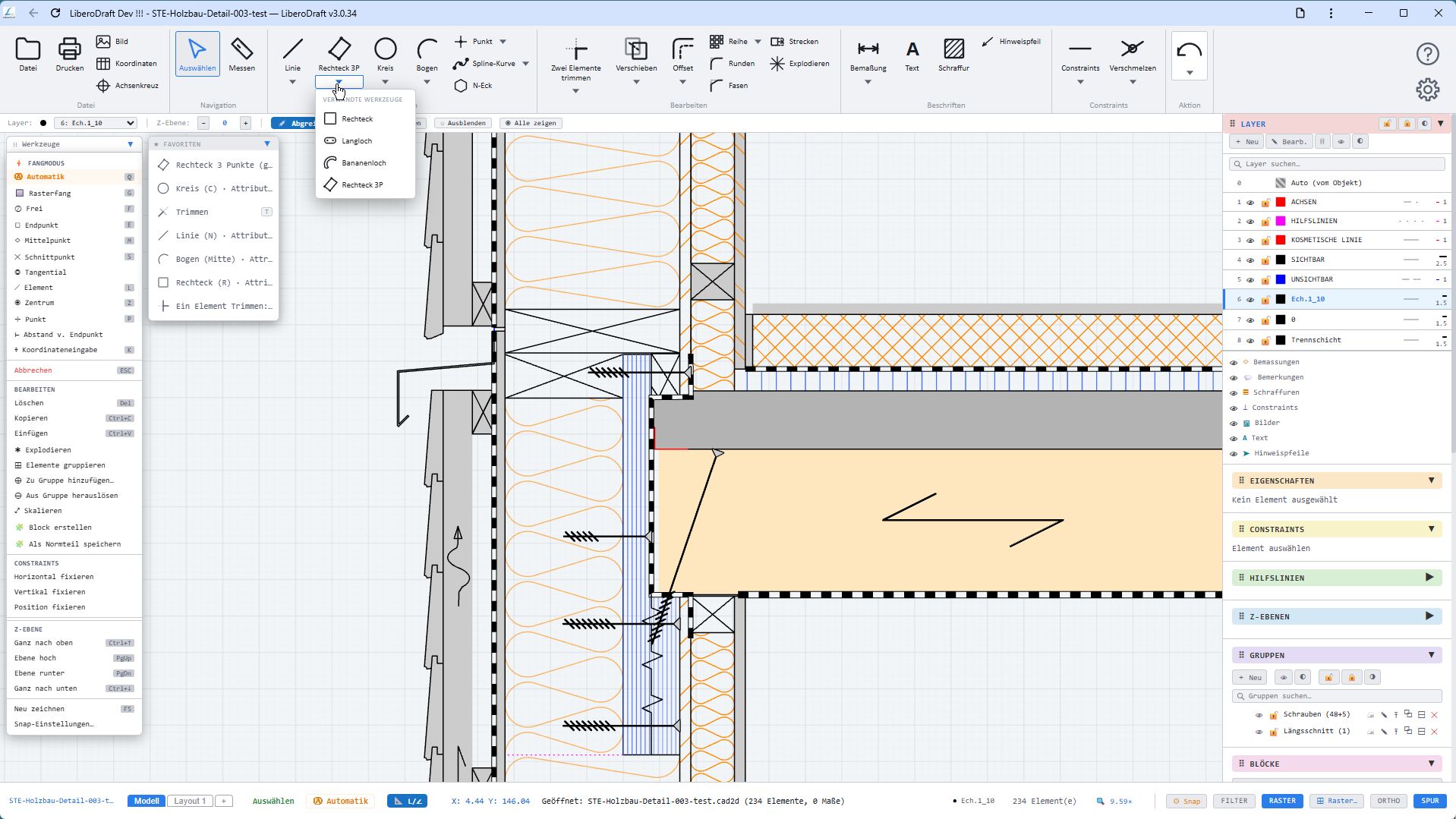Select the Rechteck 3P ribbon tool
The height and width of the screenshot is (819, 1456).
click(339, 53)
